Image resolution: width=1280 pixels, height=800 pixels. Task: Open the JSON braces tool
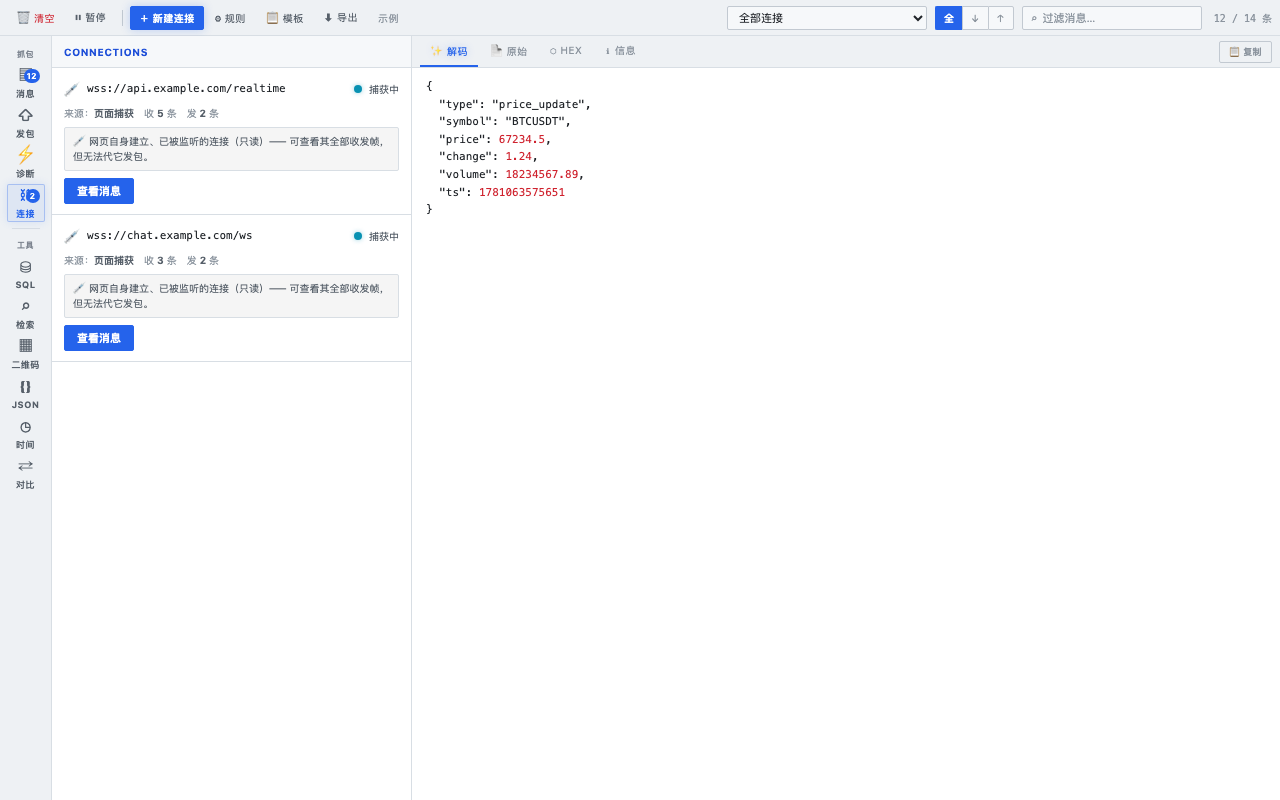tap(25, 394)
